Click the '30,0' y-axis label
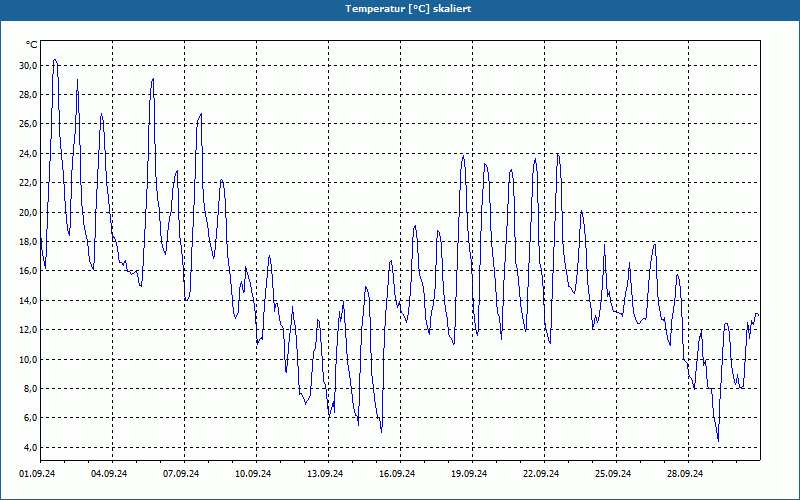The image size is (800, 500). [x=28, y=65]
